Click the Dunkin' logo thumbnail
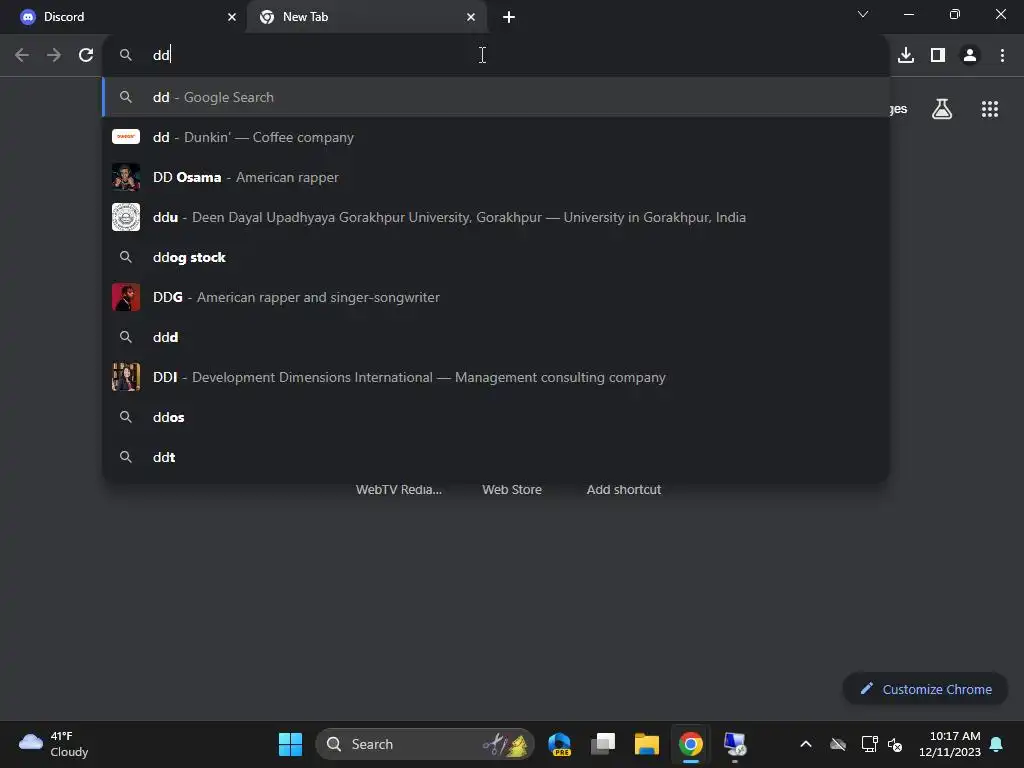 pyautogui.click(x=126, y=136)
